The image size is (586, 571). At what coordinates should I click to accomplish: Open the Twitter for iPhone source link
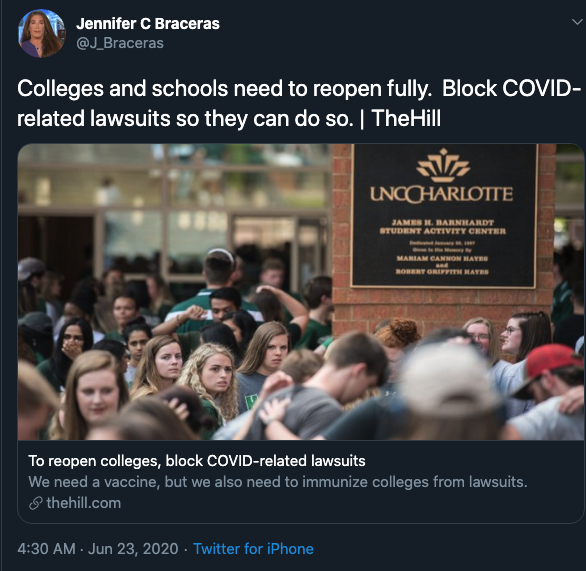point(253,549)
